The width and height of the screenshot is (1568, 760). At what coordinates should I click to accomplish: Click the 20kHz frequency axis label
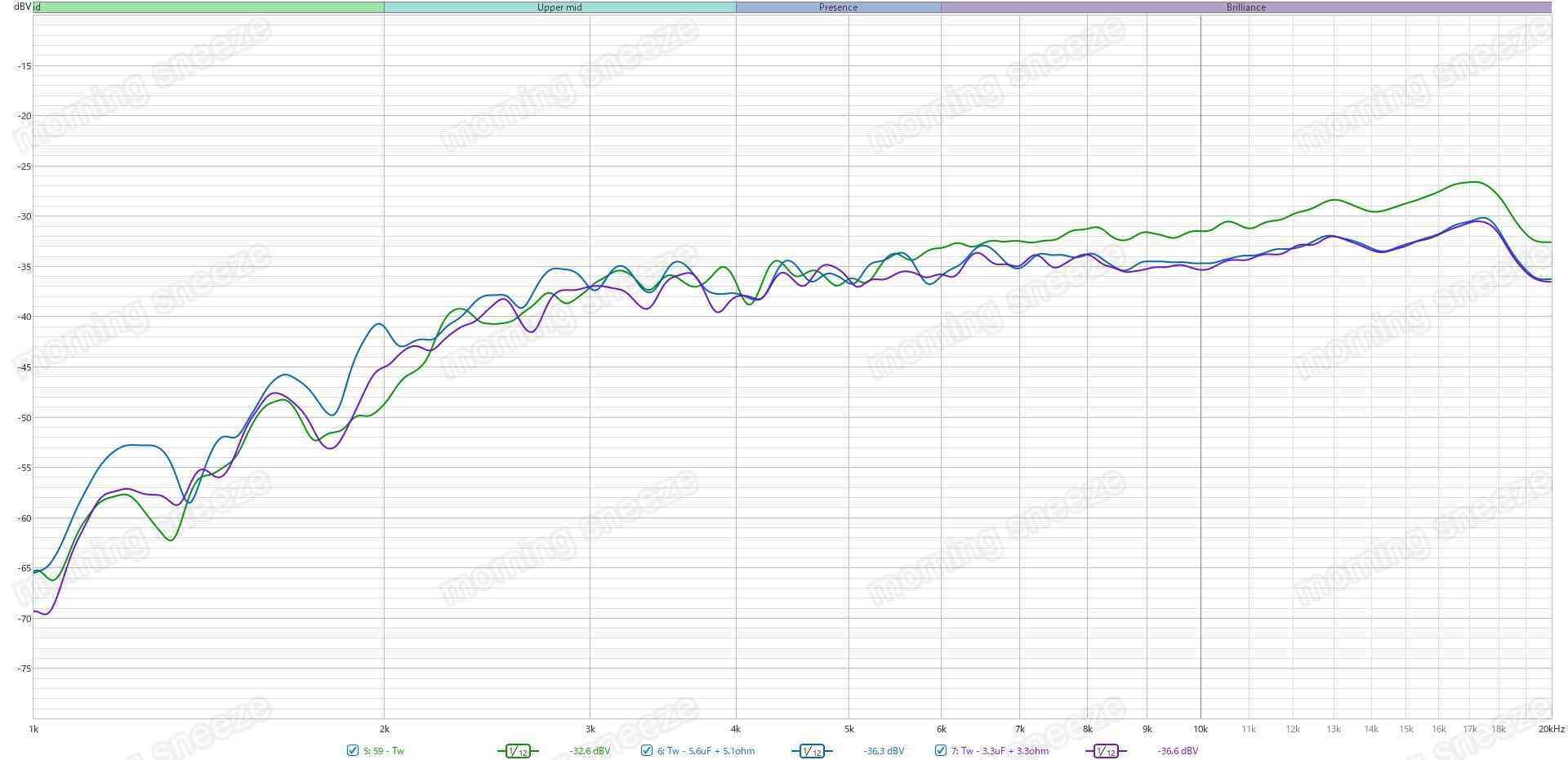click(x=1552, y=729)
